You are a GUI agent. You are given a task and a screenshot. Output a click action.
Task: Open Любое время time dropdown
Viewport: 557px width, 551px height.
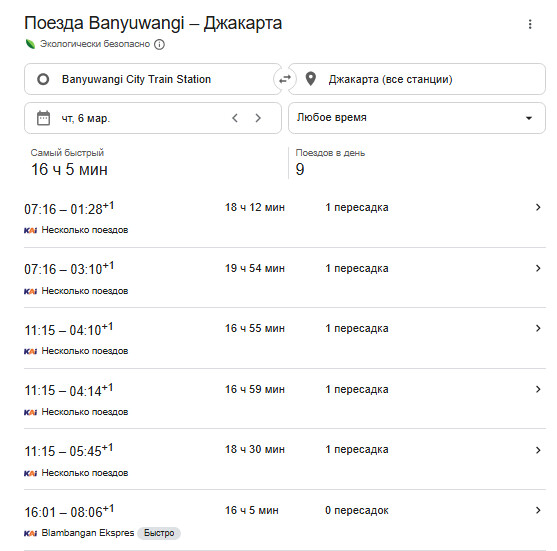coord(417,118)
